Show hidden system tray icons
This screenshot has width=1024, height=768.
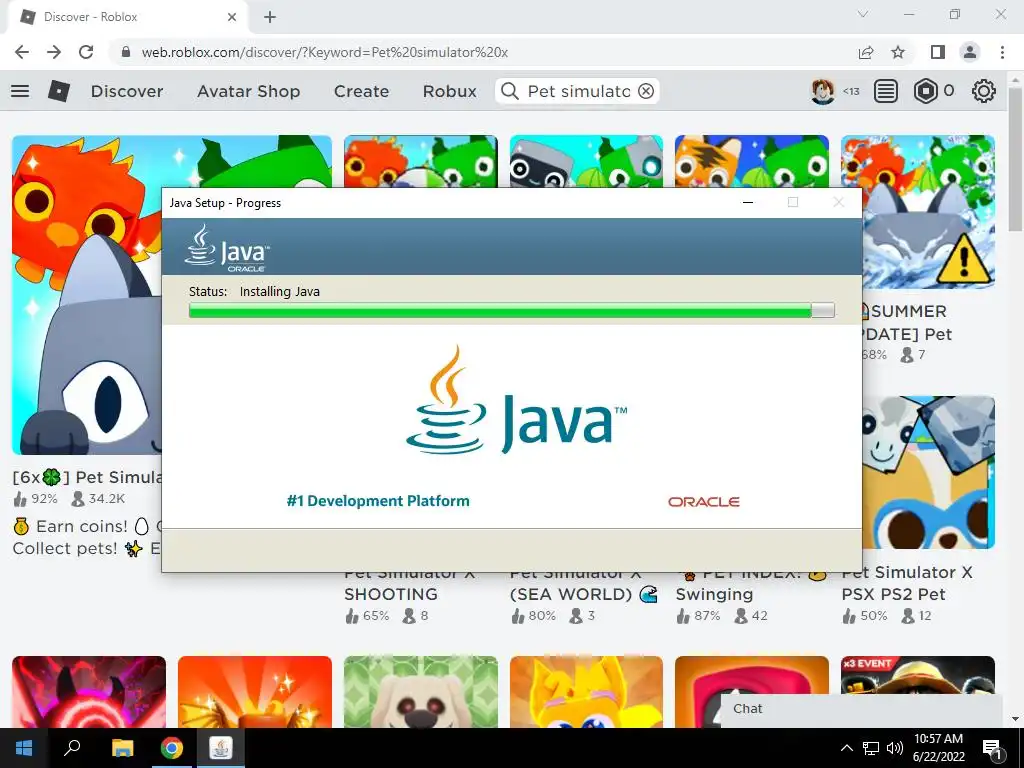coord(846,748)
